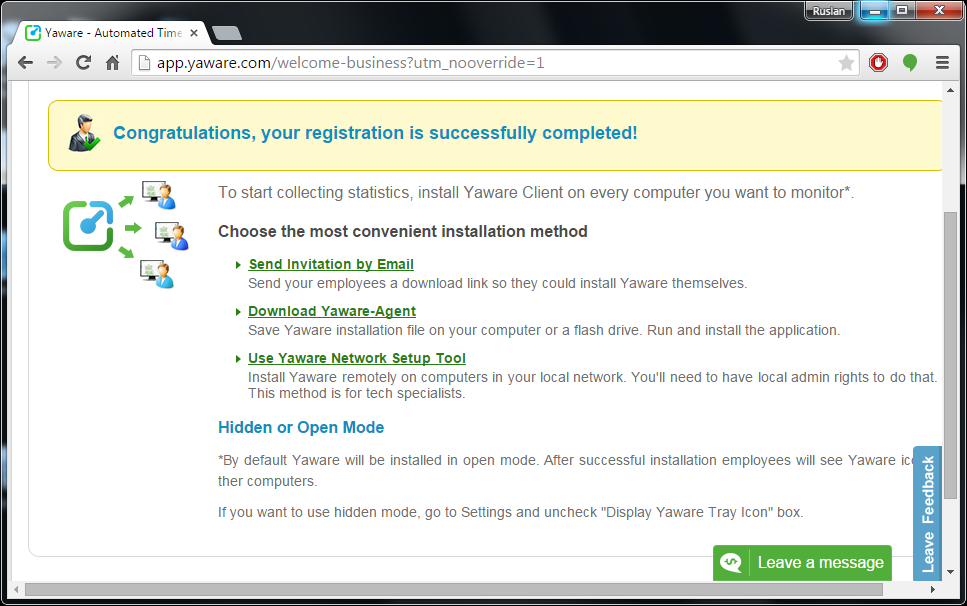Open a new browser tab
Screen dimensions: 967x606
[227, 33]
